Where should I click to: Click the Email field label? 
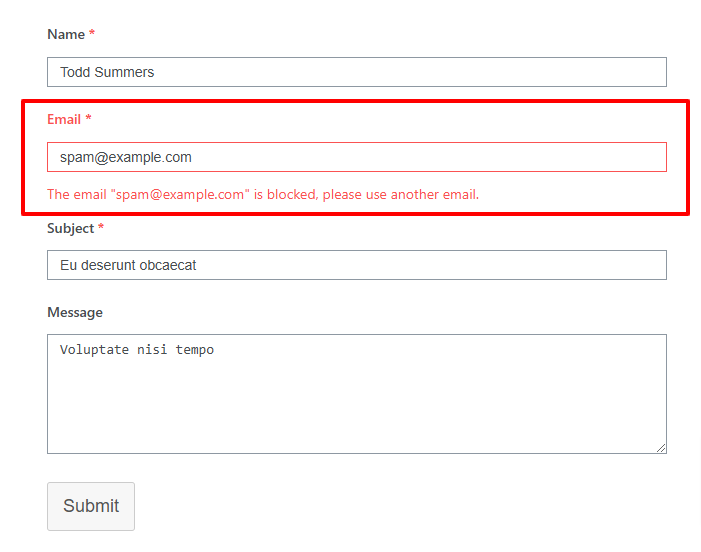[64, 120]
